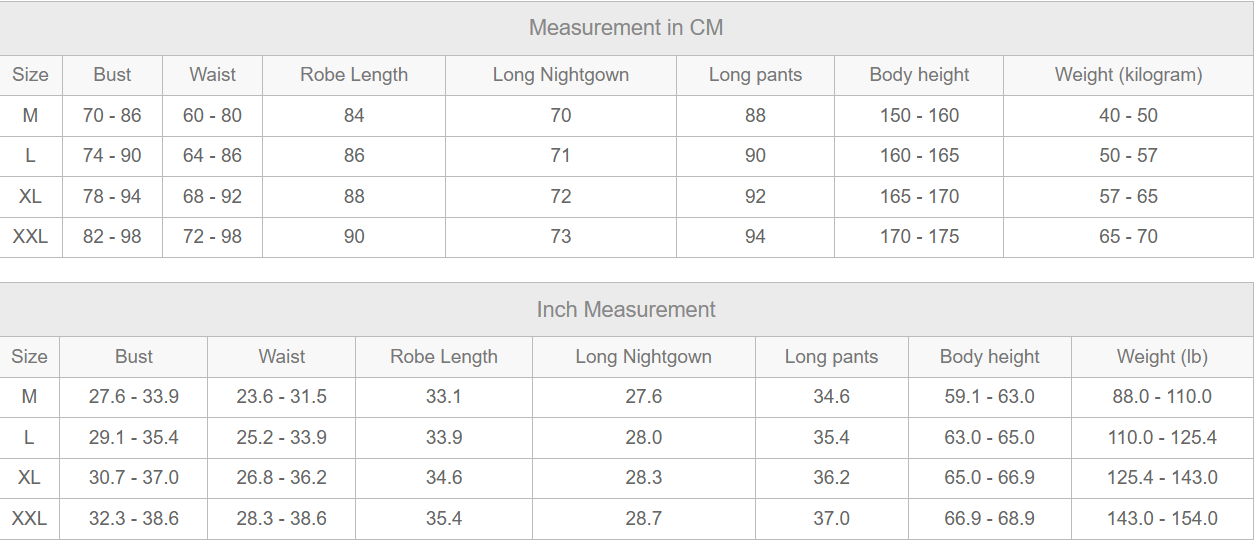Select nightgown length value "28.3"
The height and width of the screenshot is (540, 1258).
tap(643, 478)
